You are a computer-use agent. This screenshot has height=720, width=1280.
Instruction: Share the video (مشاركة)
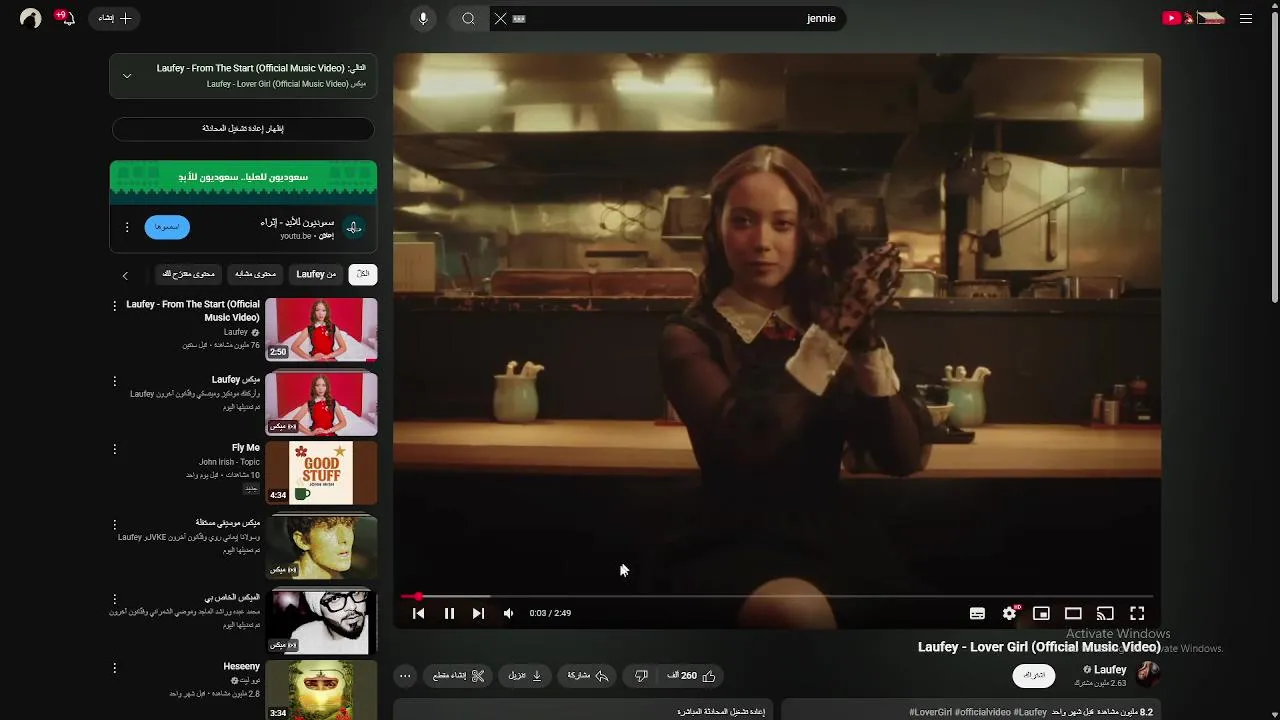(588, 676)
